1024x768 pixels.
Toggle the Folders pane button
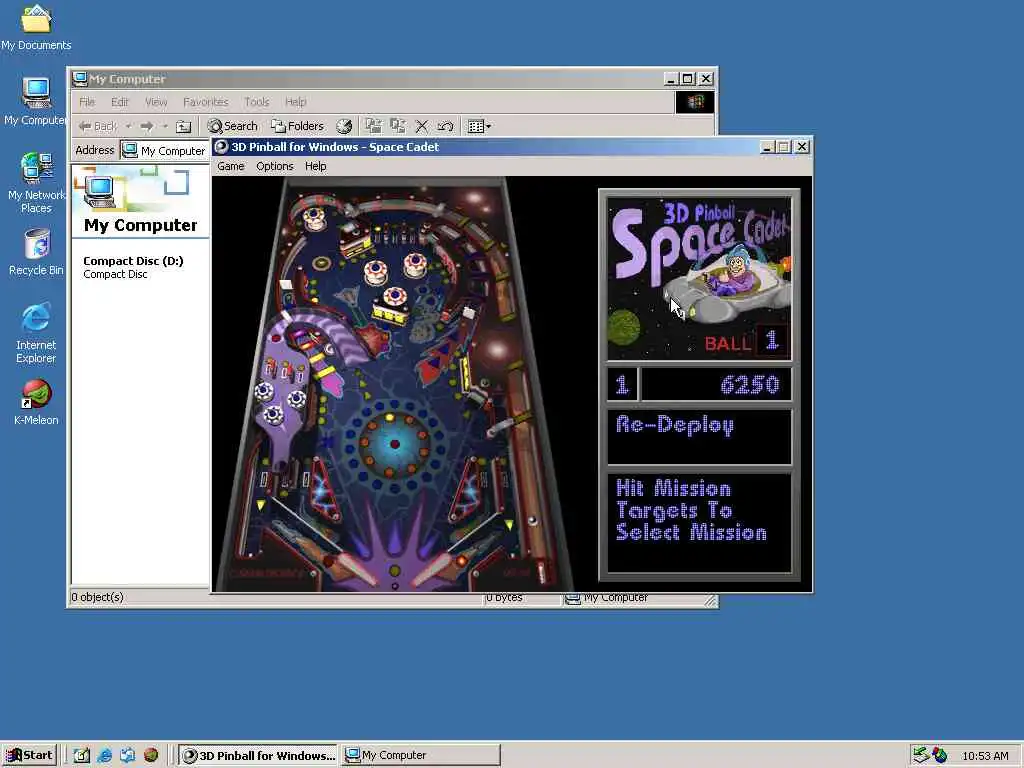pyautogui.click(x=298, y=126)
